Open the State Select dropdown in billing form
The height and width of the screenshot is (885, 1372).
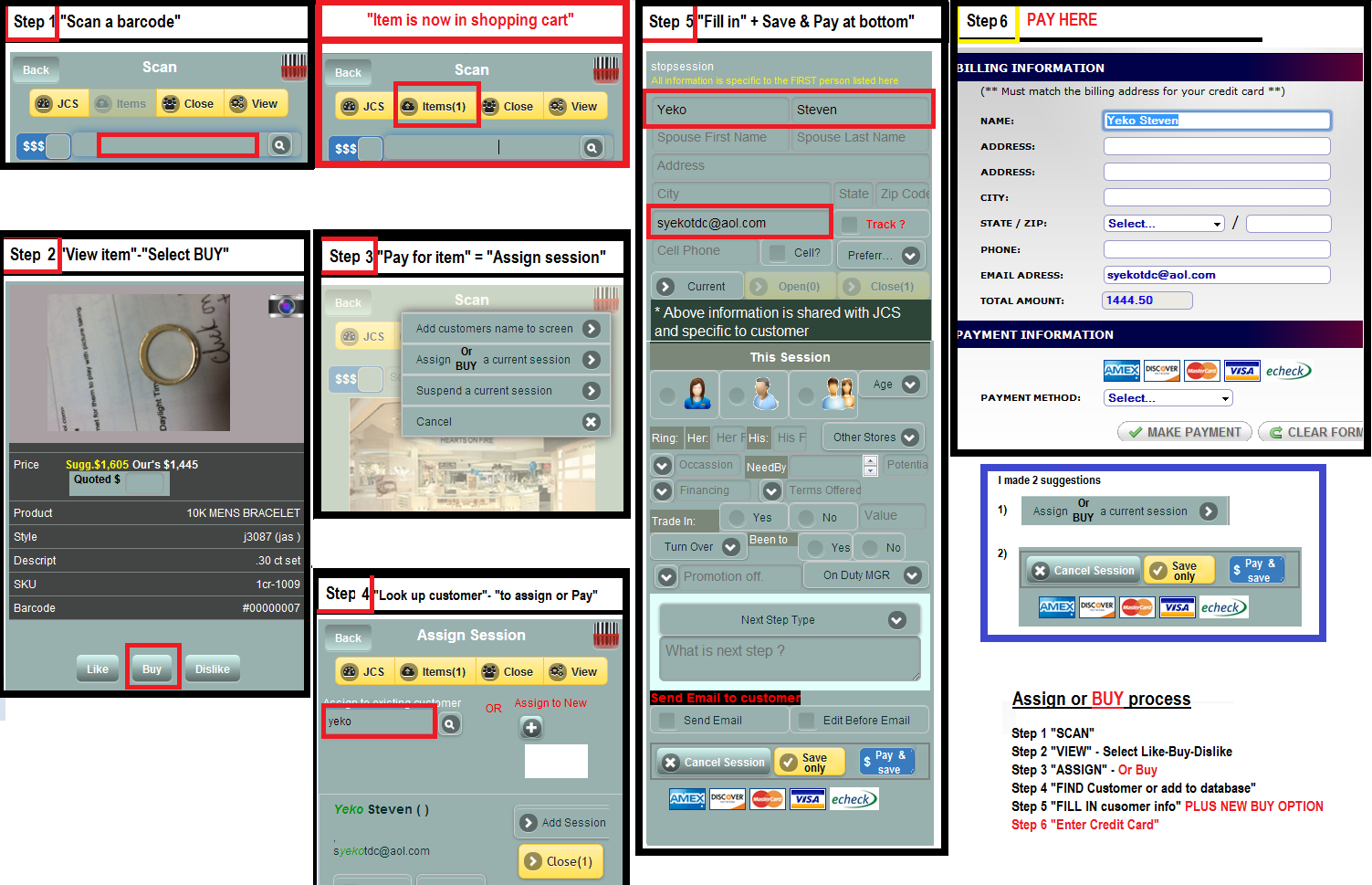[x=1164, y=224]
